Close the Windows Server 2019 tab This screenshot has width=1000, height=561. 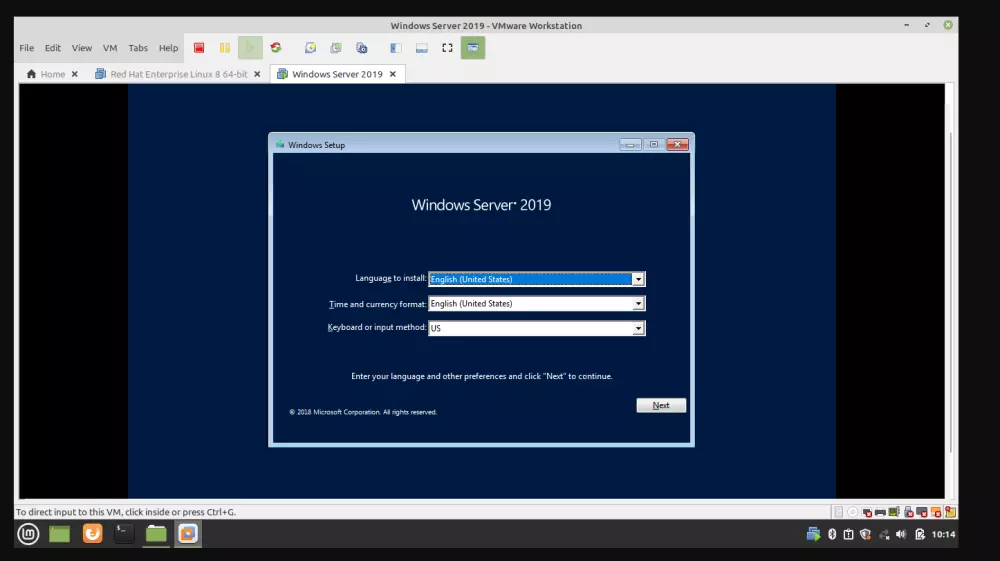click(393, 74)
